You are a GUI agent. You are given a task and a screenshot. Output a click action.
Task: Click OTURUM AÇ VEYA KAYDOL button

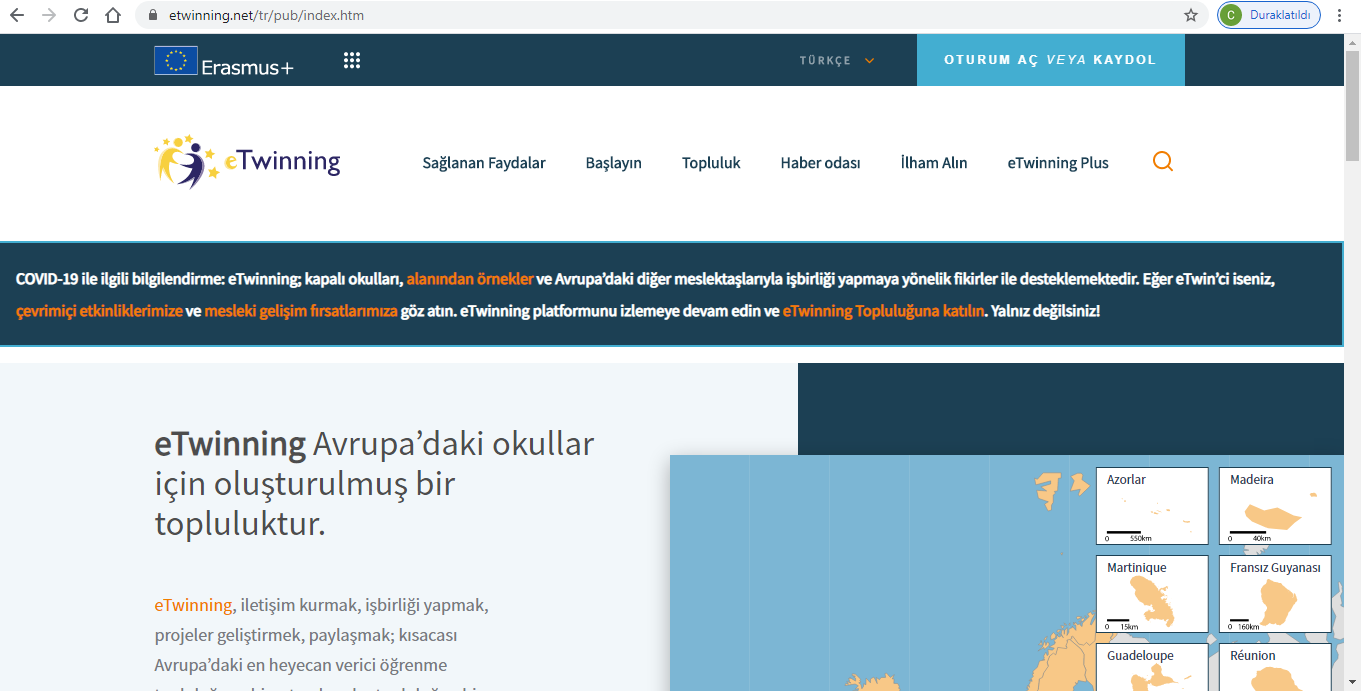click(x=1050, y=60)
